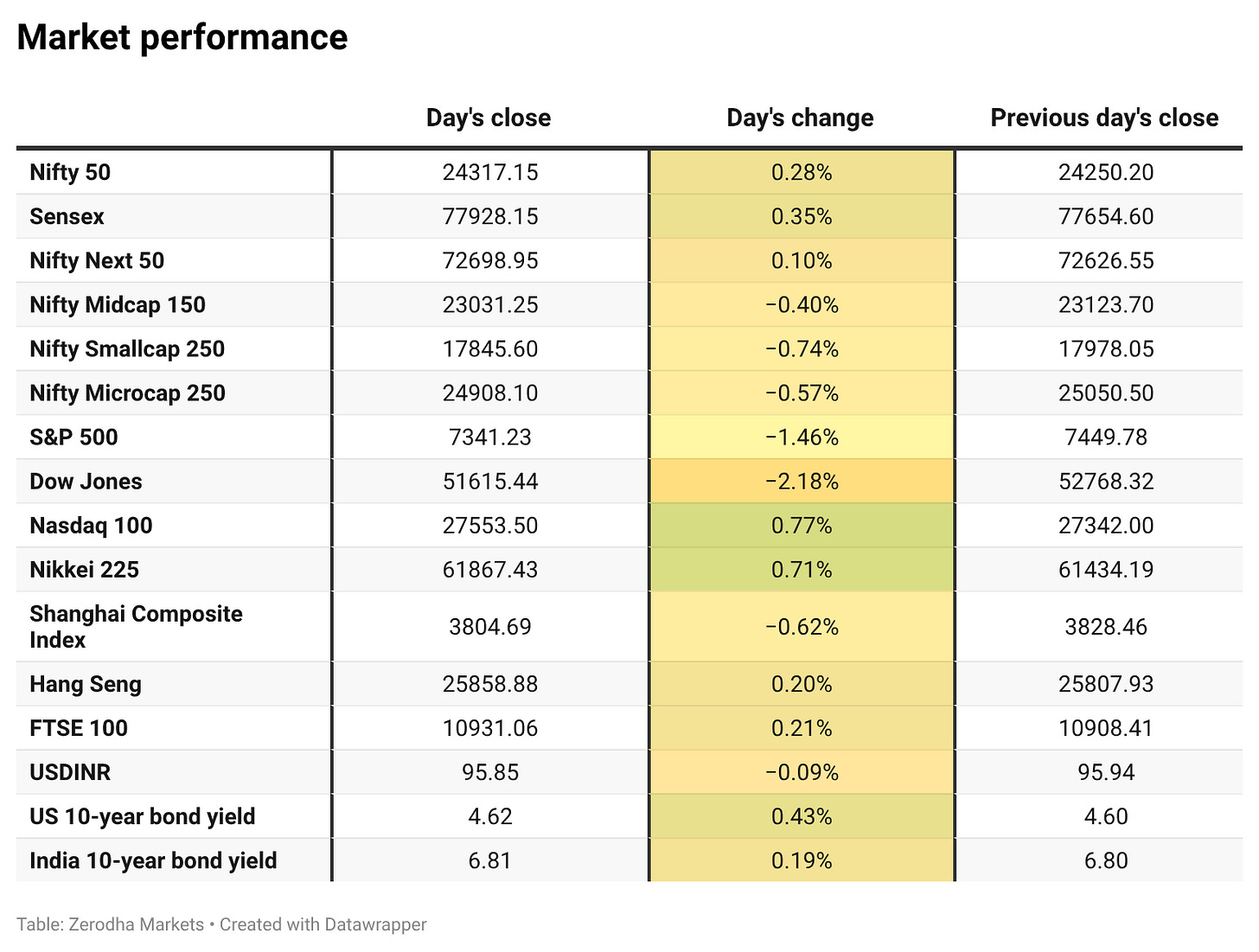Click the Nasdaq 100 0.77% change cell
Viewport: 1259px width, 952px height.
coord(802,526)
